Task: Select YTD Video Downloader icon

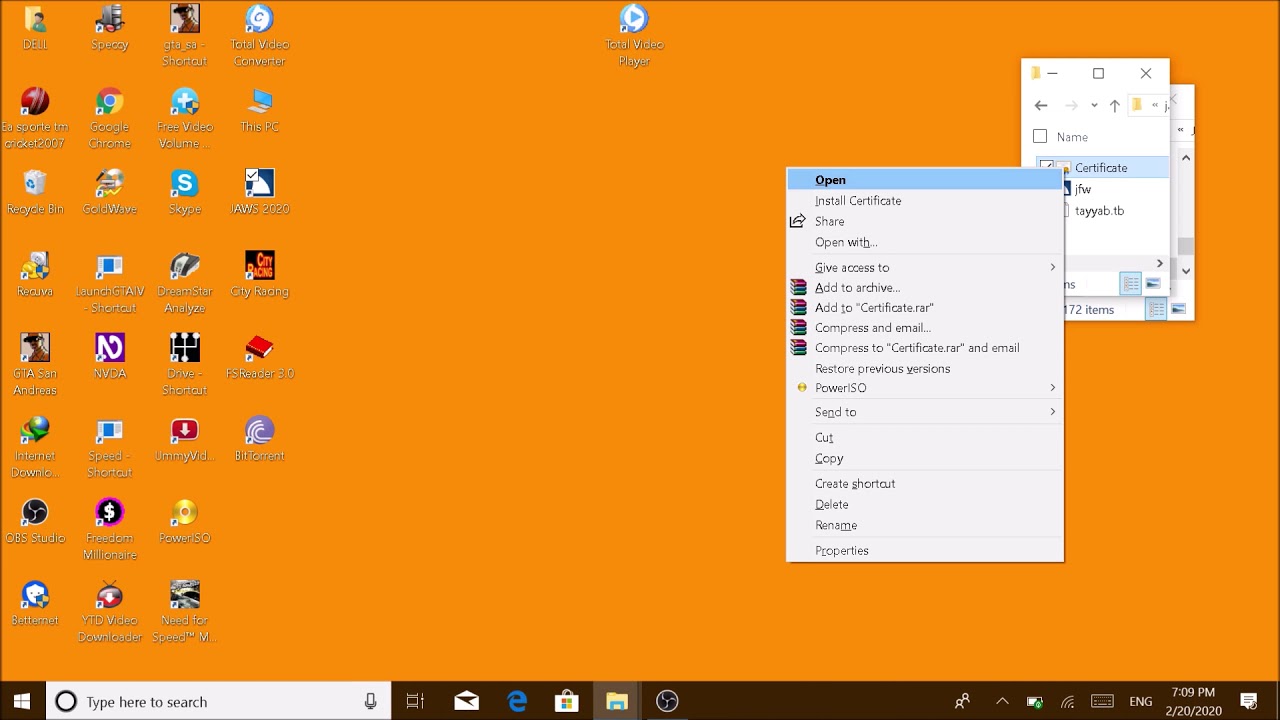Action: [x=110, y=611]
